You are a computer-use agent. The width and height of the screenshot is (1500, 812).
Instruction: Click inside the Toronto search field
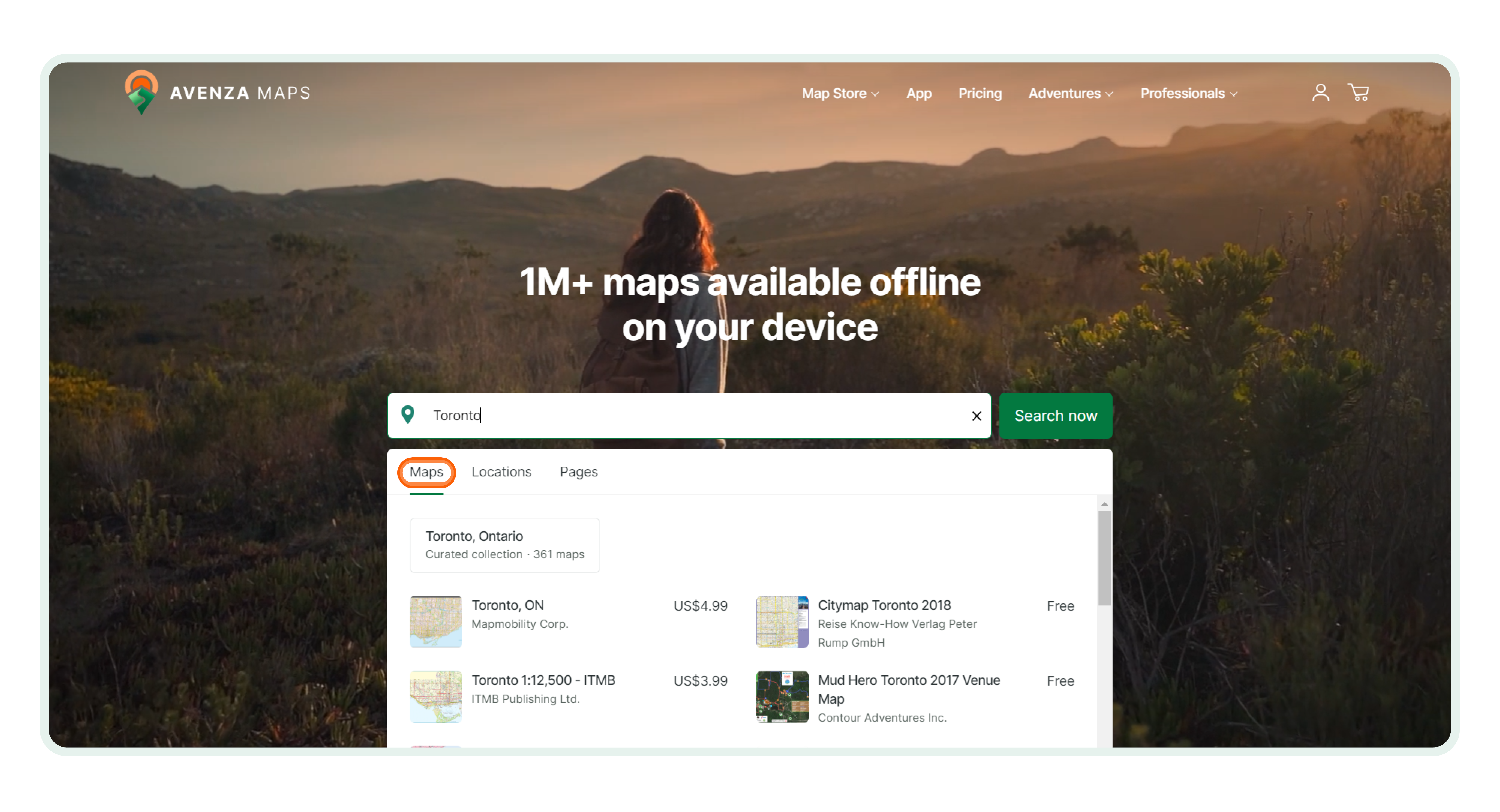pos(689,416)
